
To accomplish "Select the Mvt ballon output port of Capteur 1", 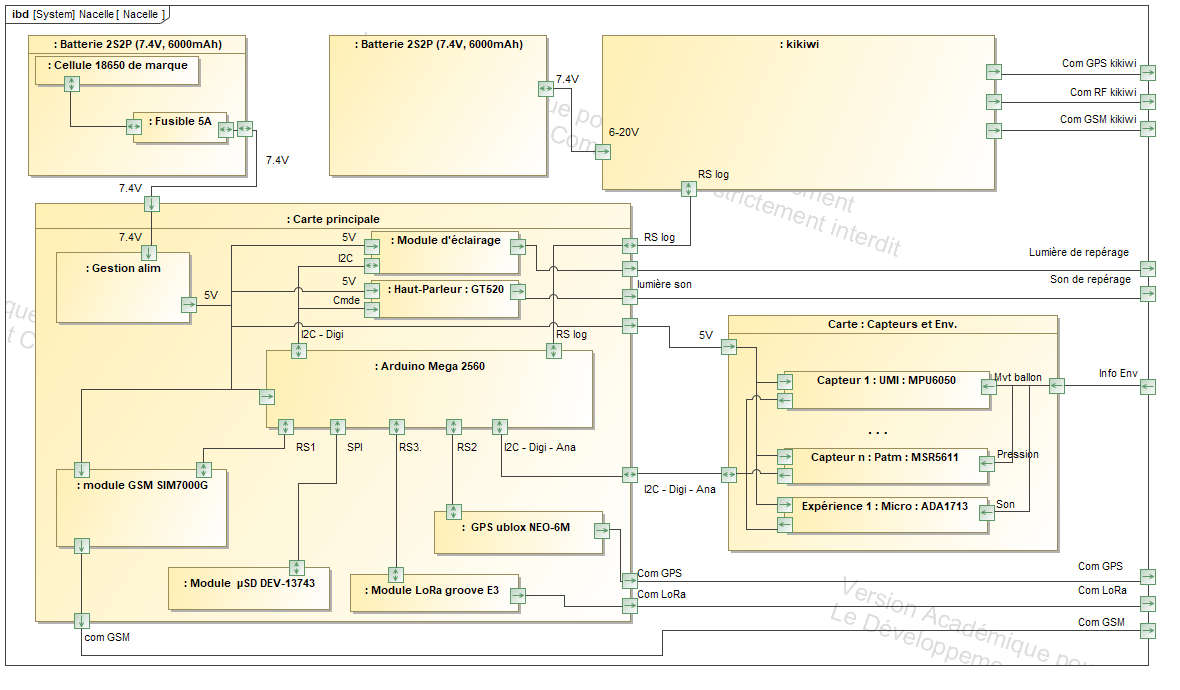I will 989,387.
